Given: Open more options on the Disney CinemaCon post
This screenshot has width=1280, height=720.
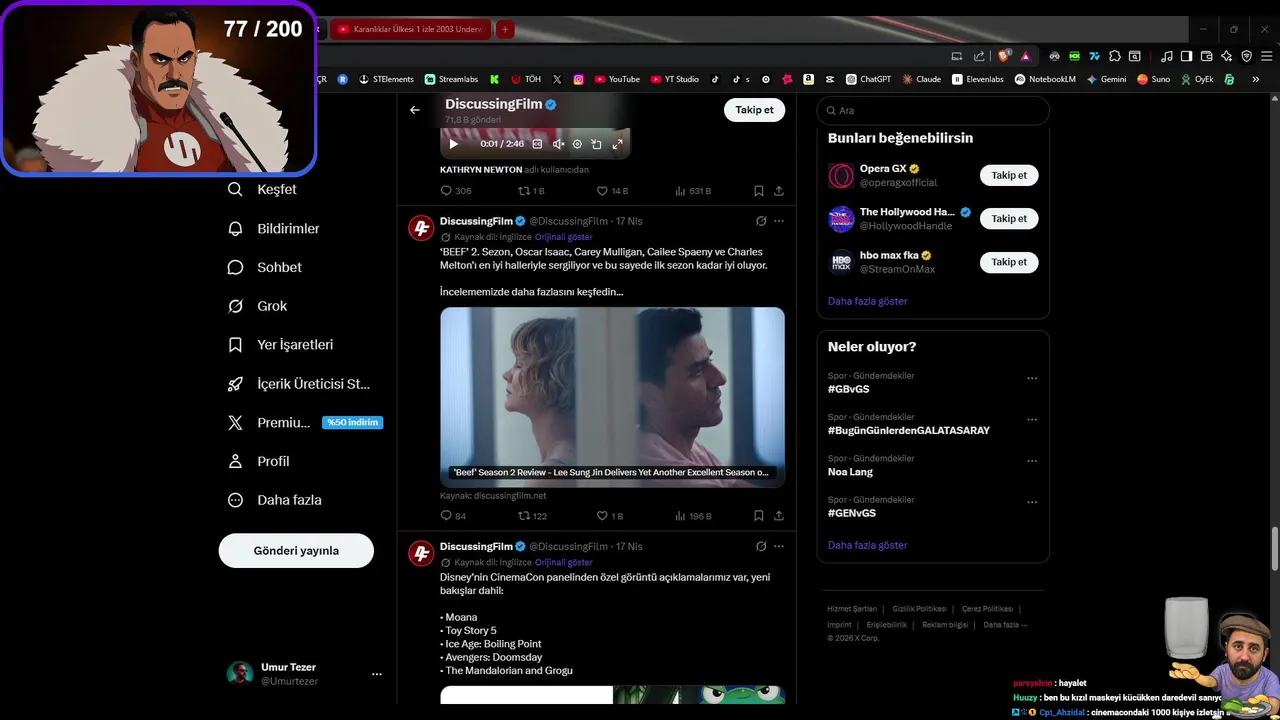Looking at the screenshot, I should (x=779, y=547).
